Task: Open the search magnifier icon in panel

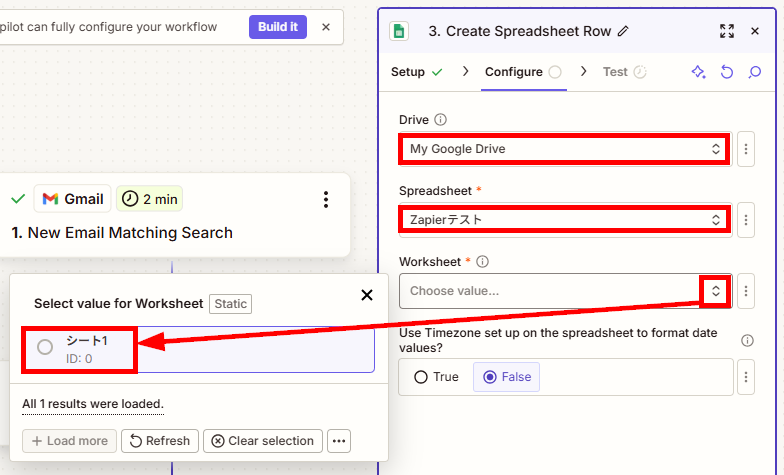Action: [x=754, y=72]
